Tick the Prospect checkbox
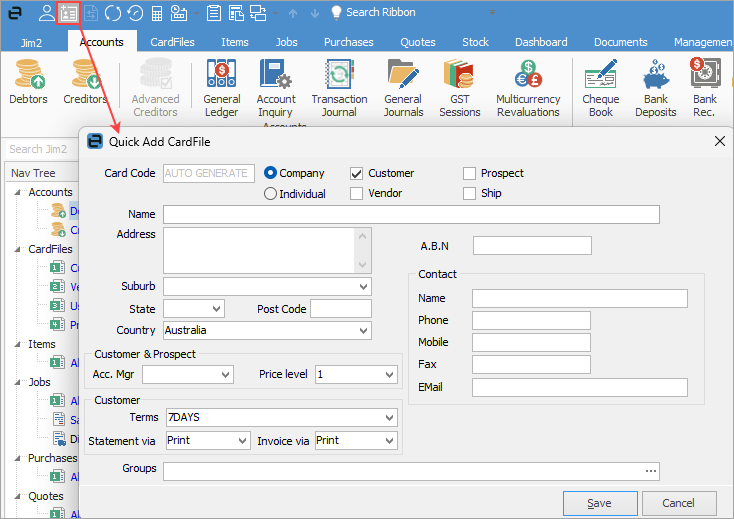734x519 pixels. point(469,174)
